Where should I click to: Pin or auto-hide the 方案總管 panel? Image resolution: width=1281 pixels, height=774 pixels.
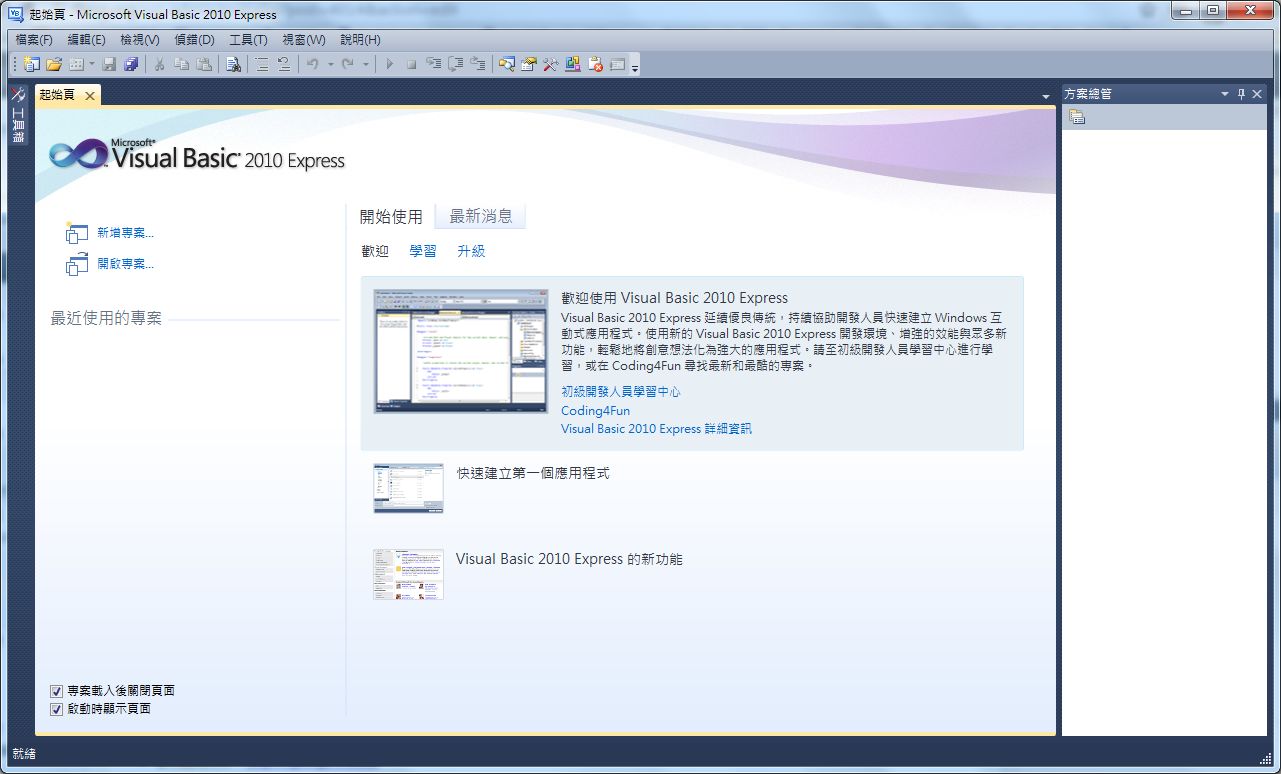(x=1242, y=94)
